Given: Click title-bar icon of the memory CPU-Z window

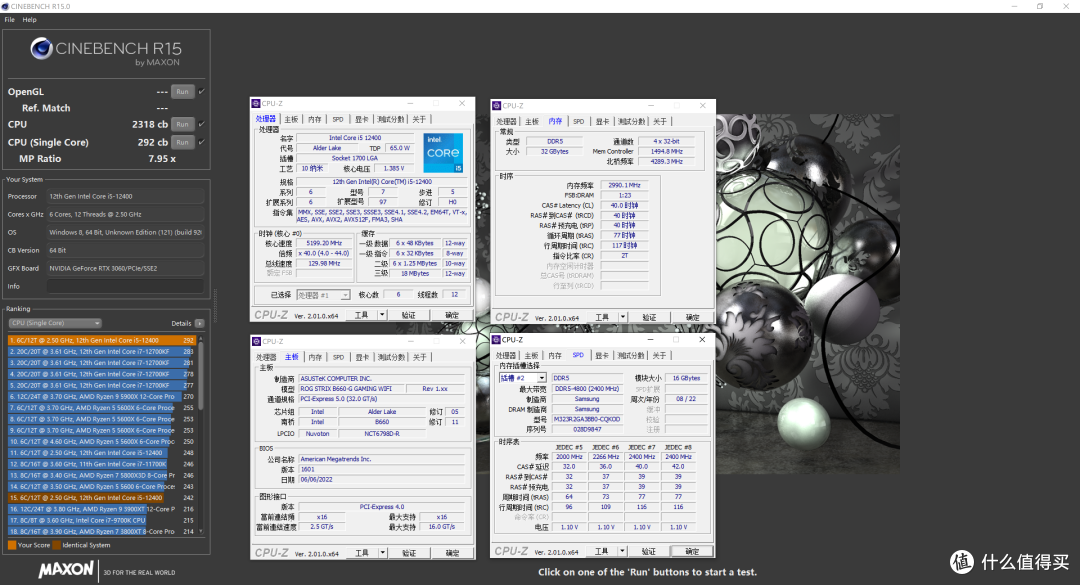Looking at the screenshot, I should coord(497,105).
